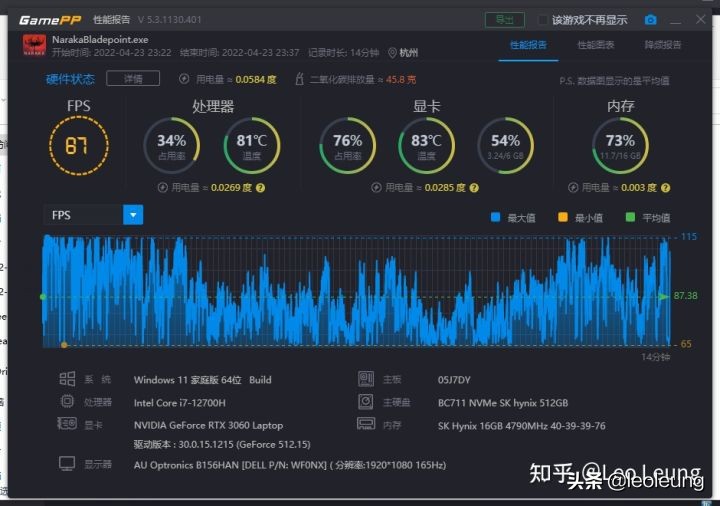Click the 05J7DY motherboard value
The width and height of the screenshot is (720, 506).
coord(454,380)
